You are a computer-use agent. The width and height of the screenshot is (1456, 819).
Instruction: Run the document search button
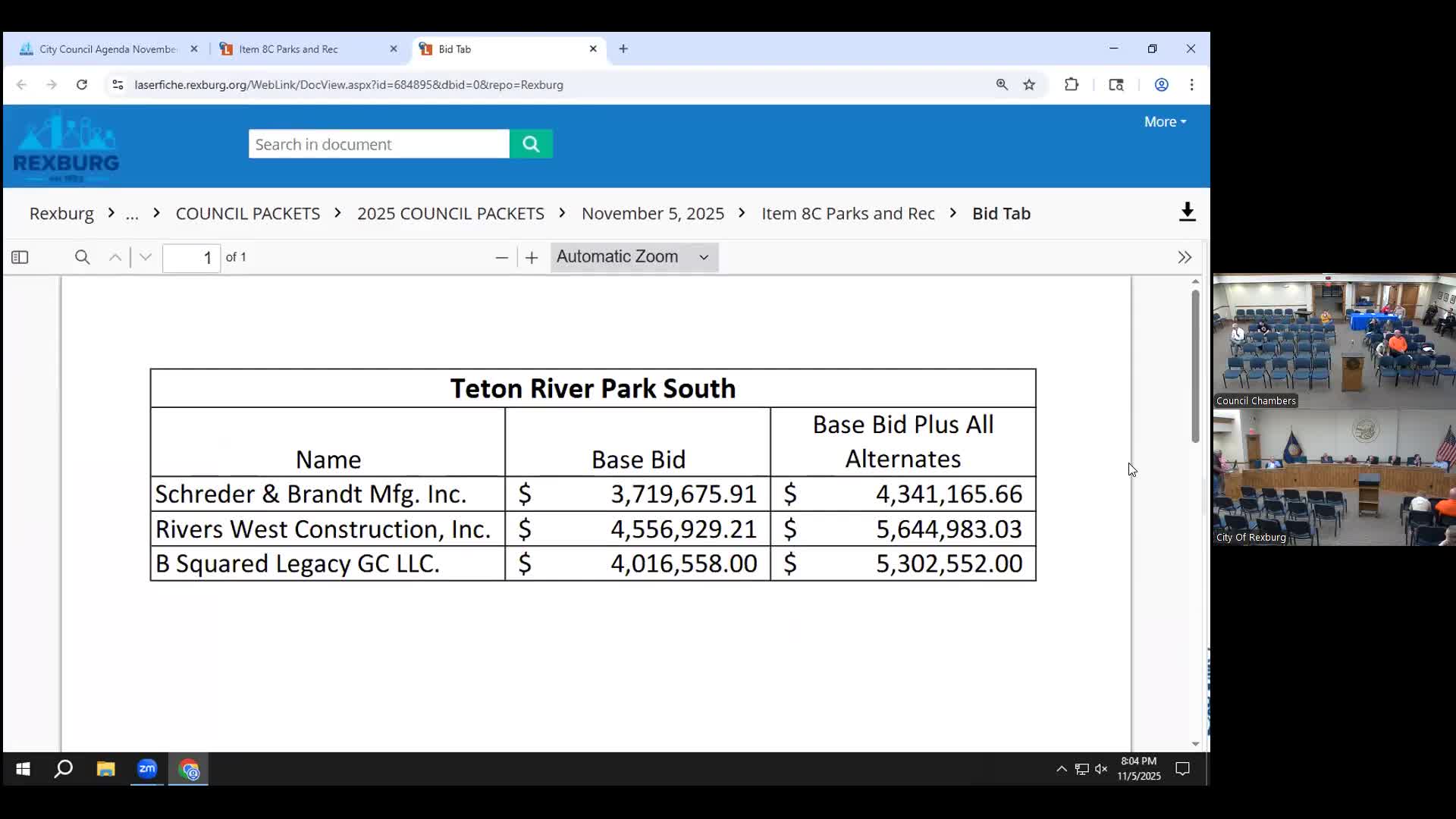tap(531, 143)
